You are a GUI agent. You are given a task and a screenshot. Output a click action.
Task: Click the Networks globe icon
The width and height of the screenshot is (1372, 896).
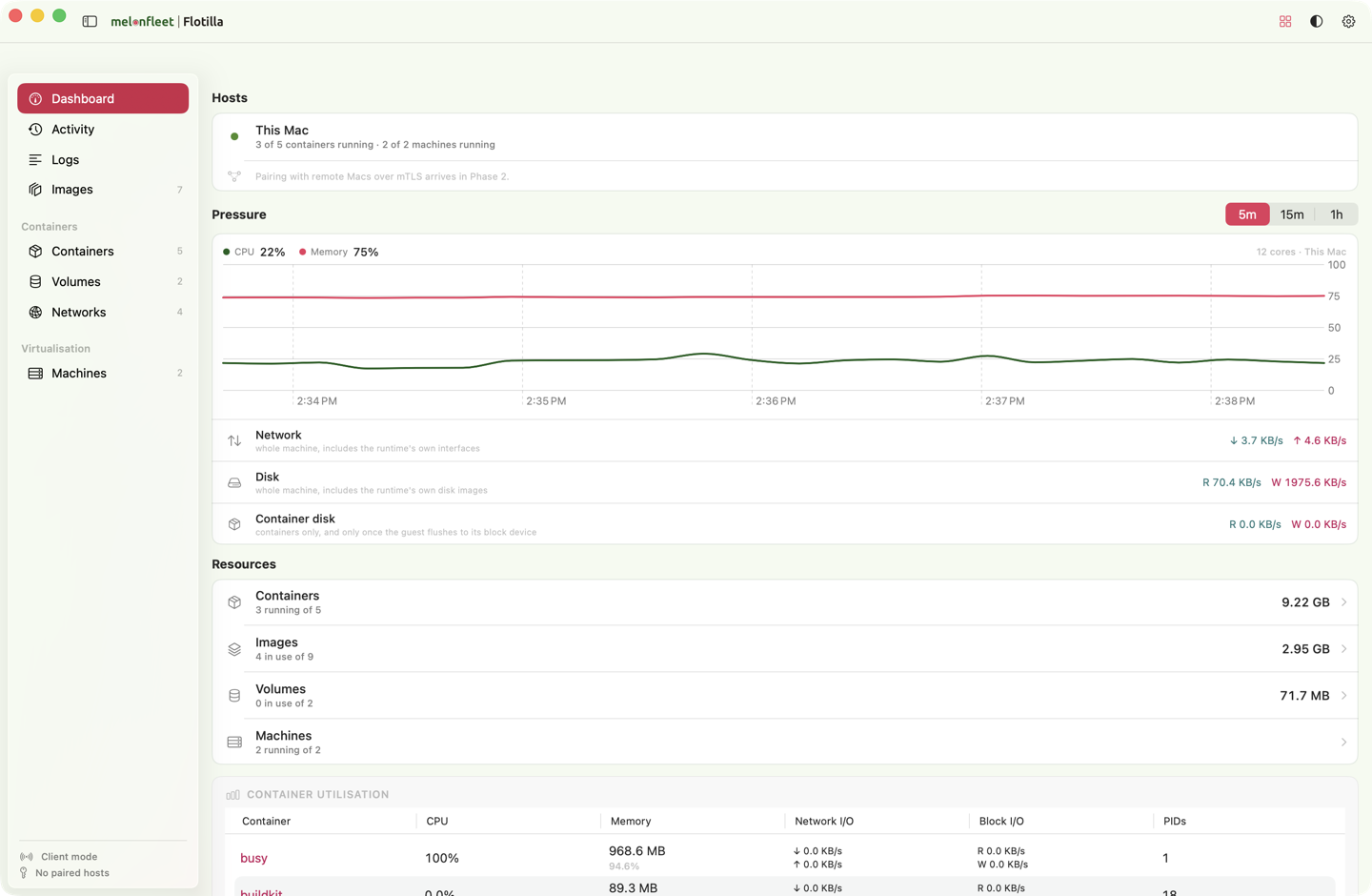(35, 313)
